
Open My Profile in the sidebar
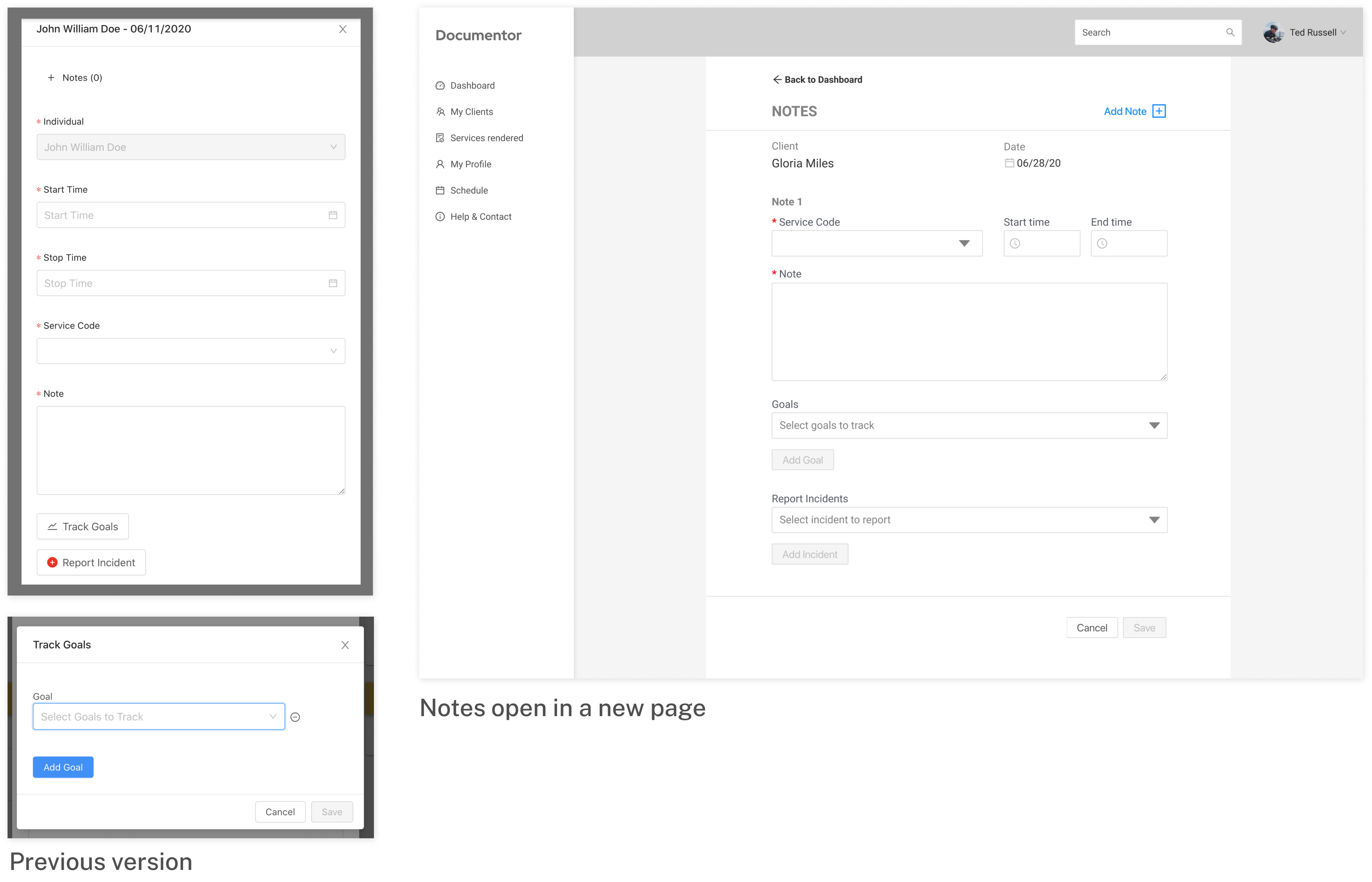(471, 164)
